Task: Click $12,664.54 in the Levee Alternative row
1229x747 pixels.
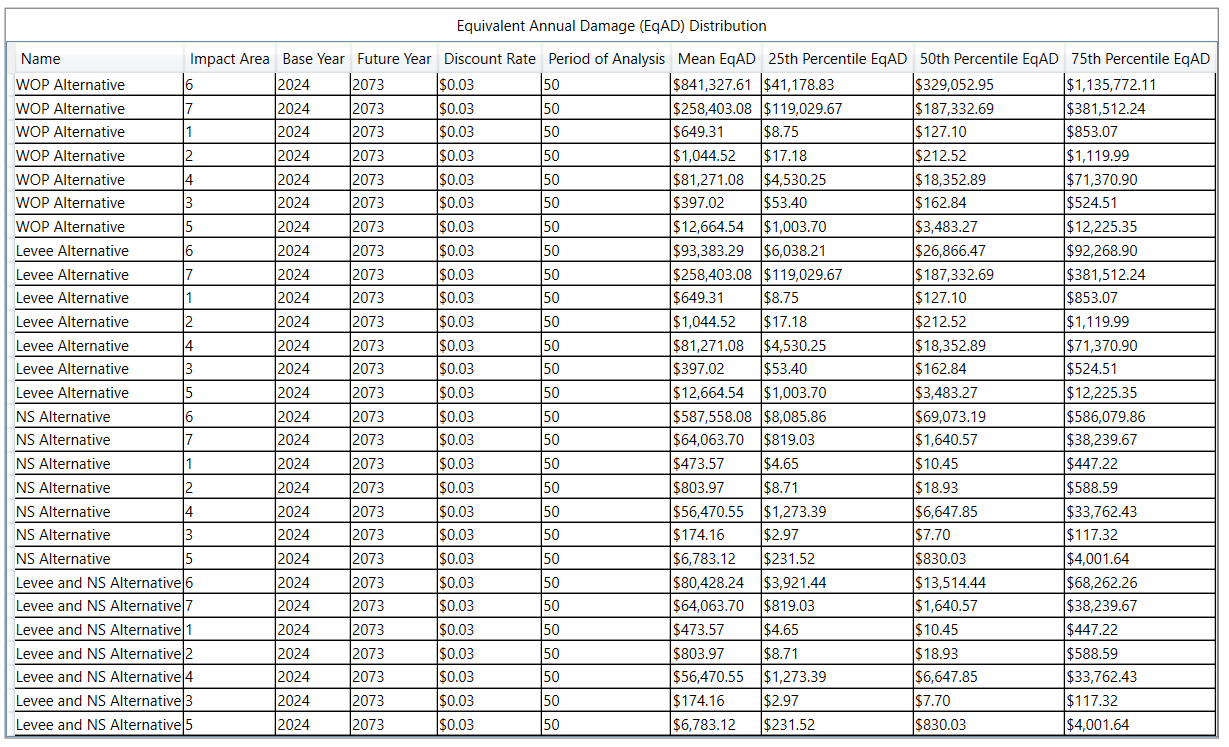Action: 716,393
